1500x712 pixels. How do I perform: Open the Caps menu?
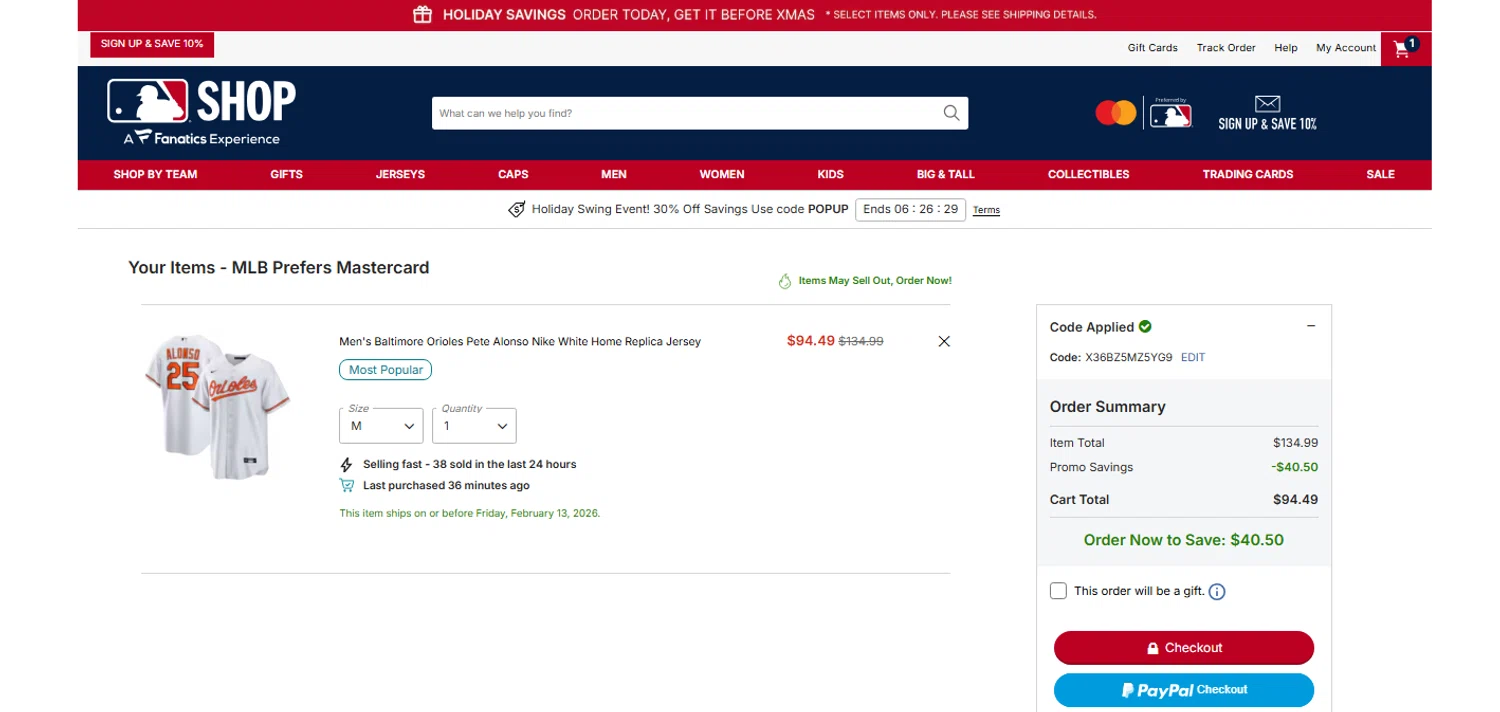[513, 174]
